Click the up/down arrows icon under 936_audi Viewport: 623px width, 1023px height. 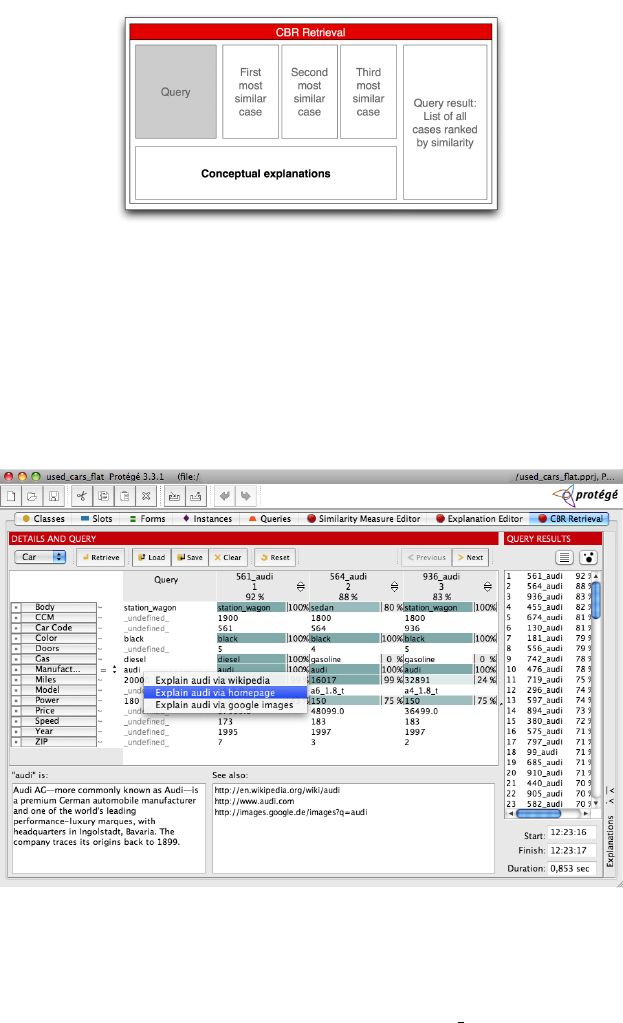(x=488, y=587)
